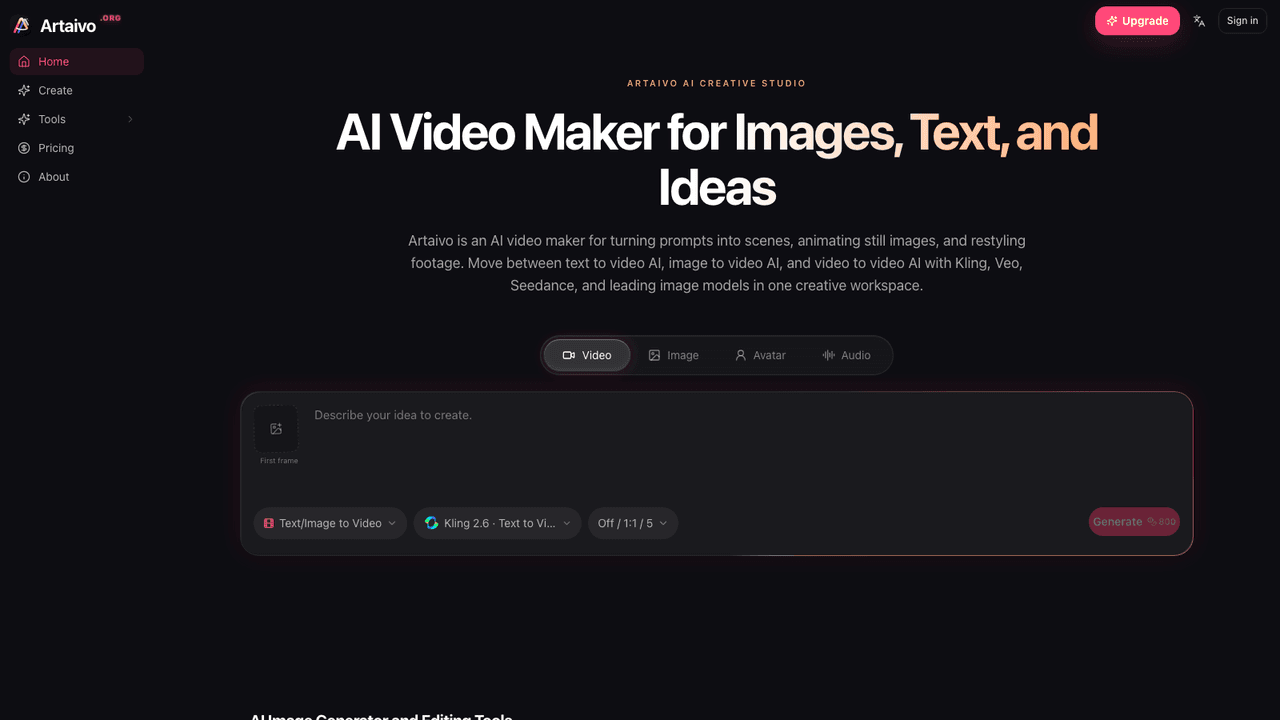Click the About info icon in sidebar

coord(24,177)
